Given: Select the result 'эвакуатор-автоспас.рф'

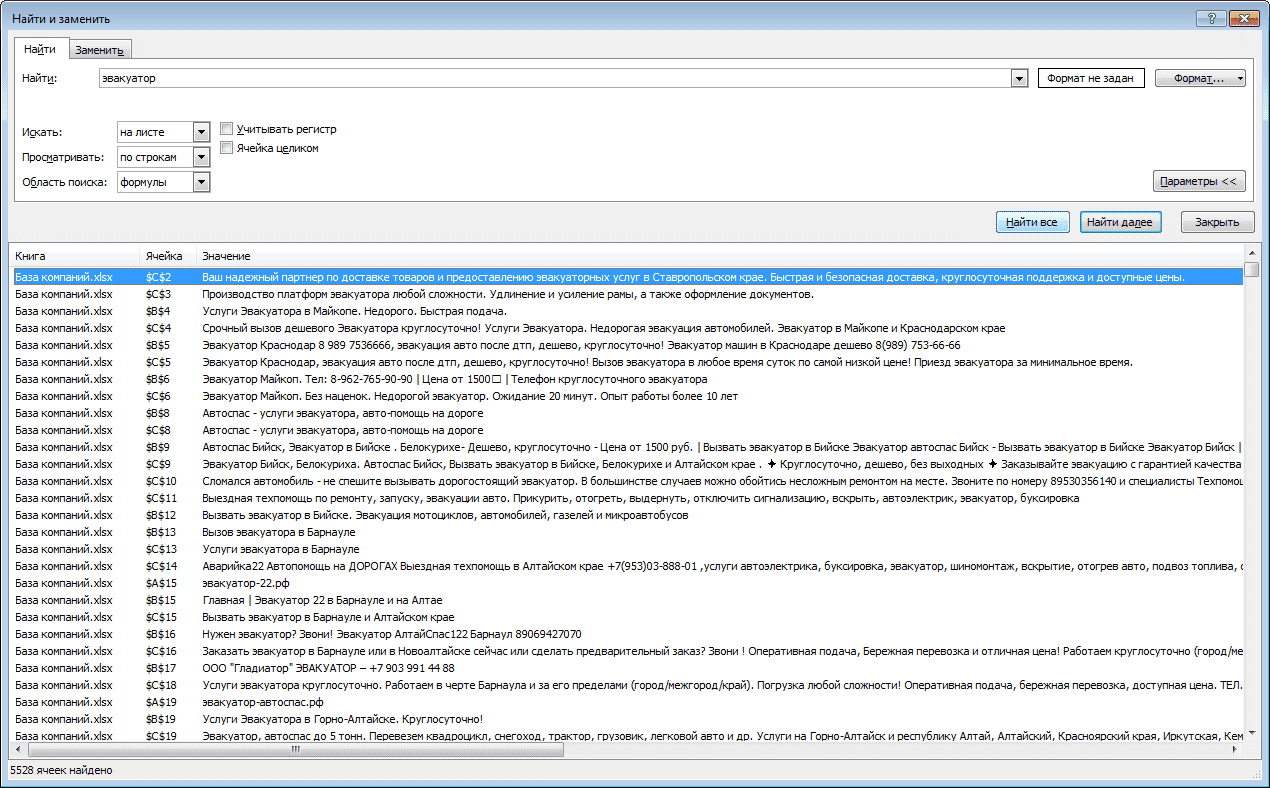Looking at the screenshot, I should (627, 702).
